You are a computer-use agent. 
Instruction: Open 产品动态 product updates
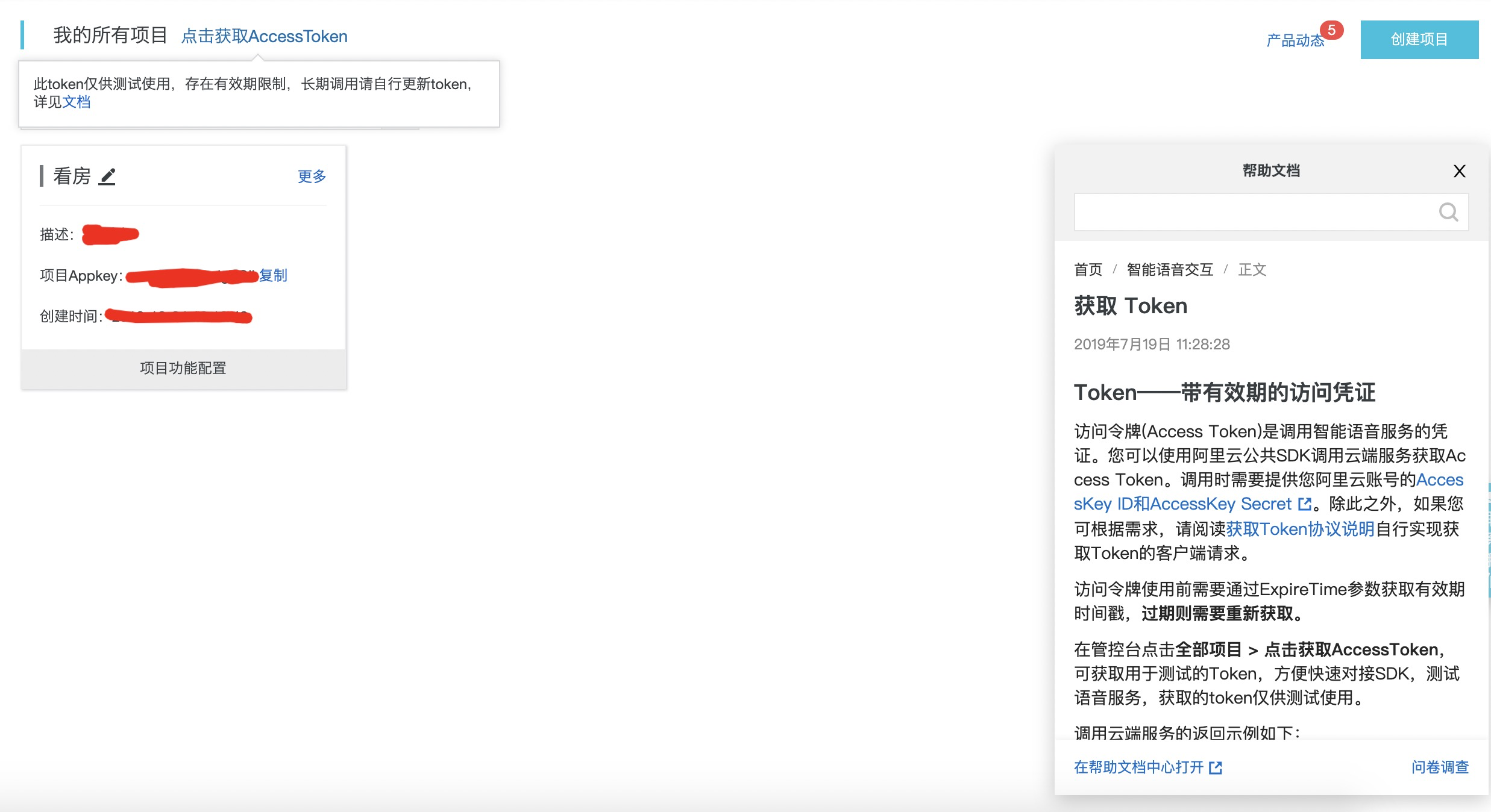click(1295, 40)
